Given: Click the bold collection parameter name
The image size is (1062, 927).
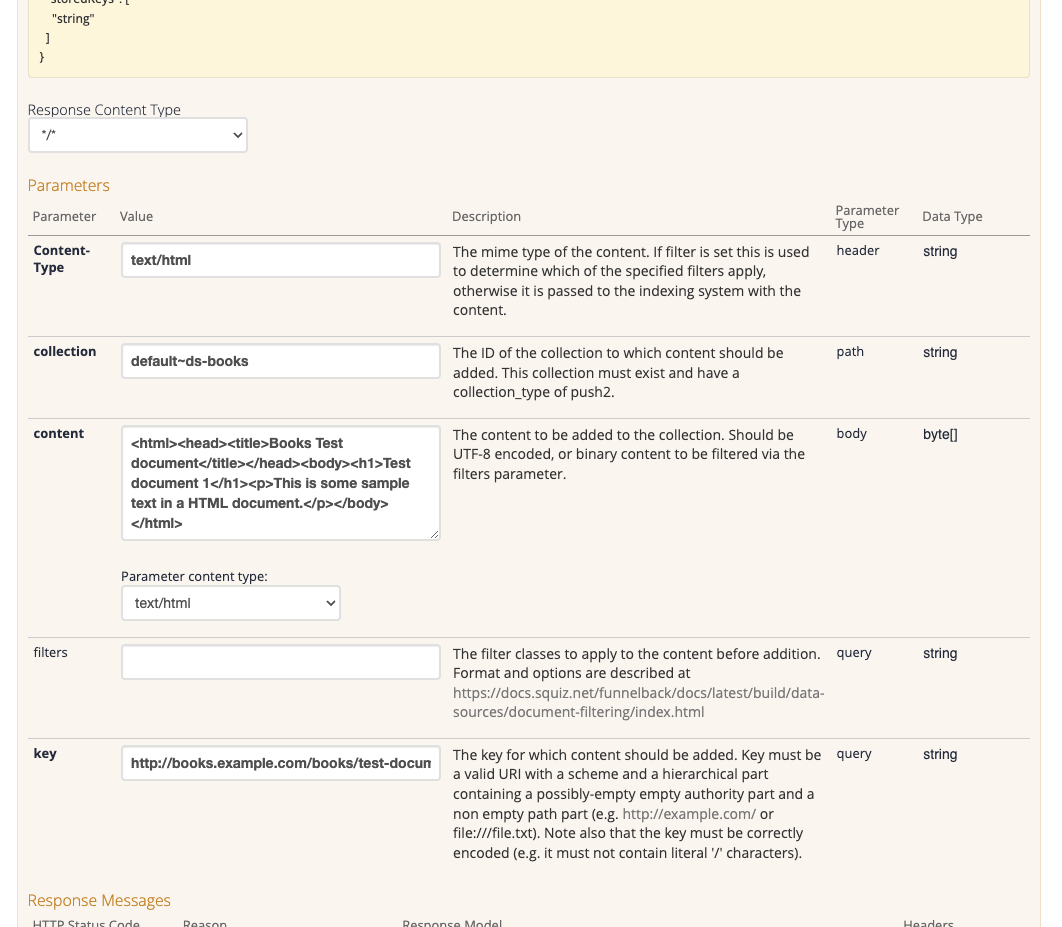Looking at the screenshot, I should [65, 351].
